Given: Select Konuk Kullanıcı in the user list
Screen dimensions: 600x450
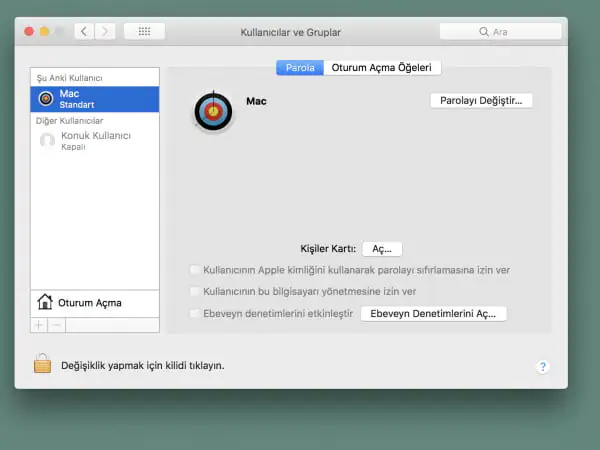Looking at the screenshot, I should click(x=95, y=141).
